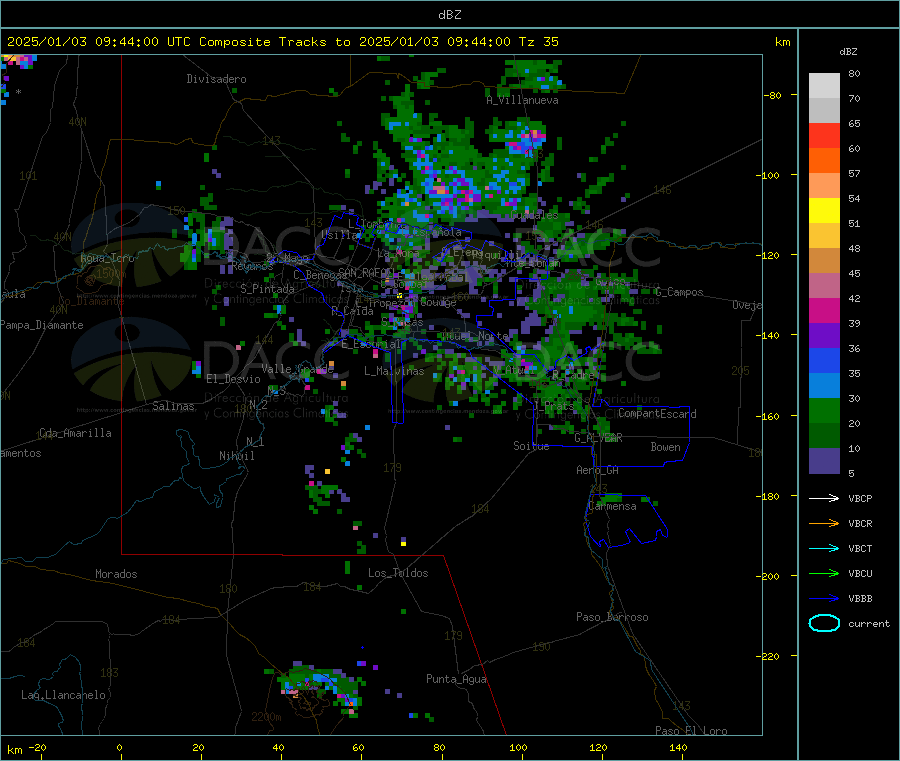Click the 'S_Pintada' map label
Screen dimensions: 900x761
tap(267, 289)
